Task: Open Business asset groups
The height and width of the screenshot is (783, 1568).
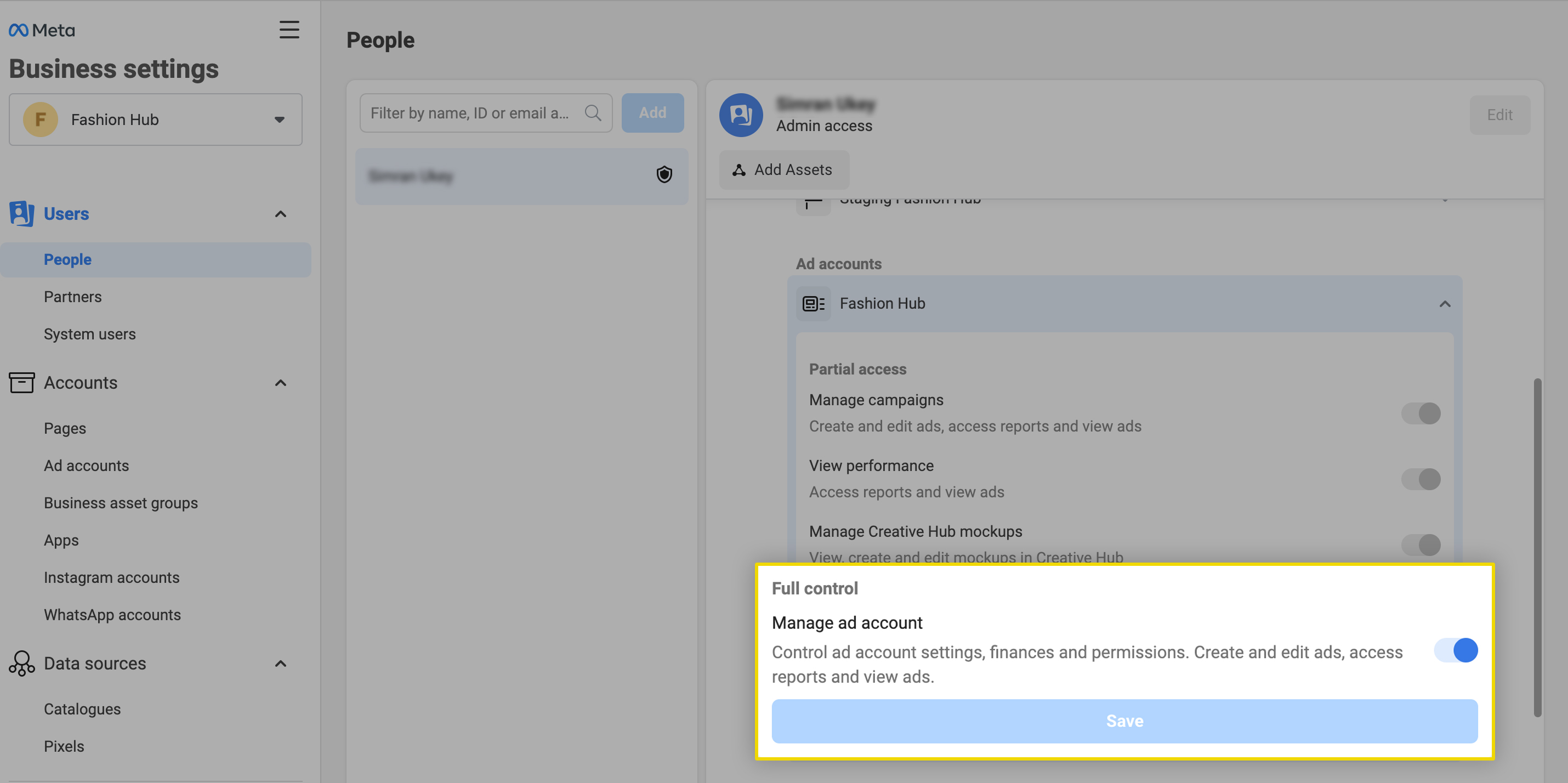Action: pyautogui.click(x=121, y=503)
